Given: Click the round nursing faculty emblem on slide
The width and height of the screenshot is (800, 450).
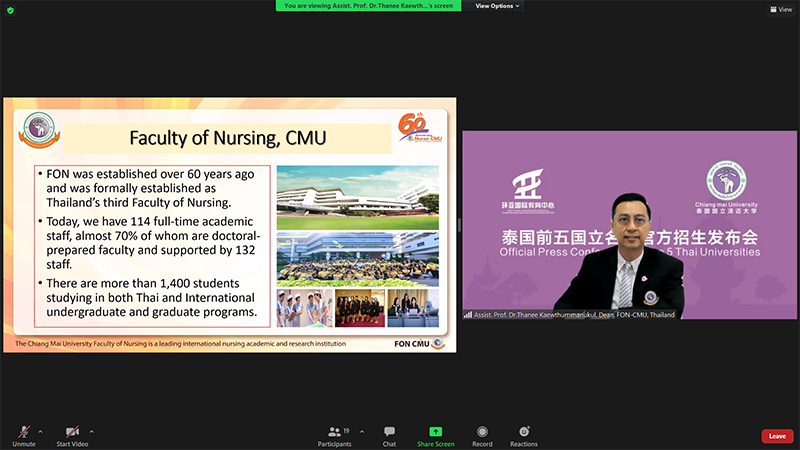Looking at the screenshot, I should pos(39,130).
